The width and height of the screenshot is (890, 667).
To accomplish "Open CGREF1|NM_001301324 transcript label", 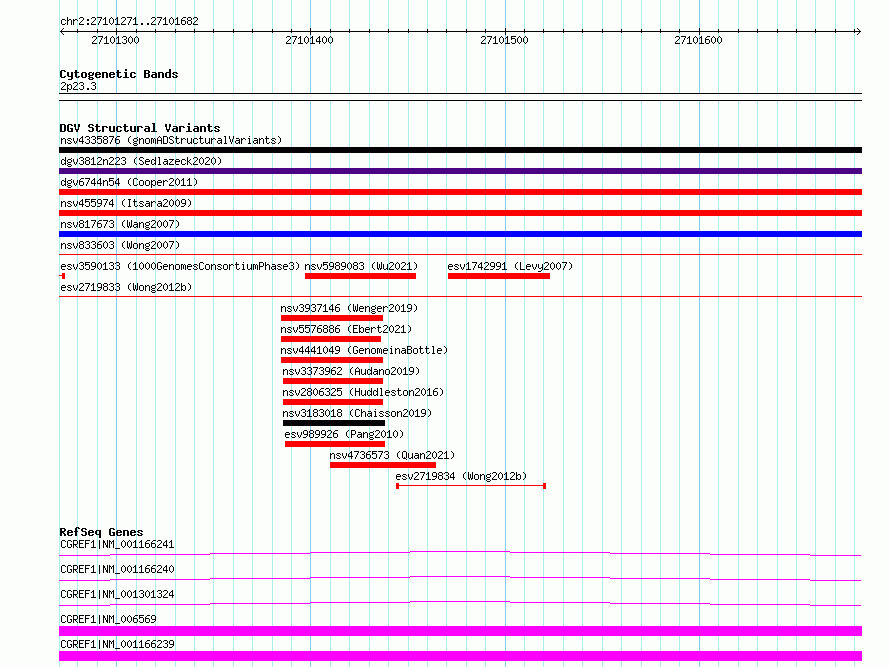I will (117, 594).
